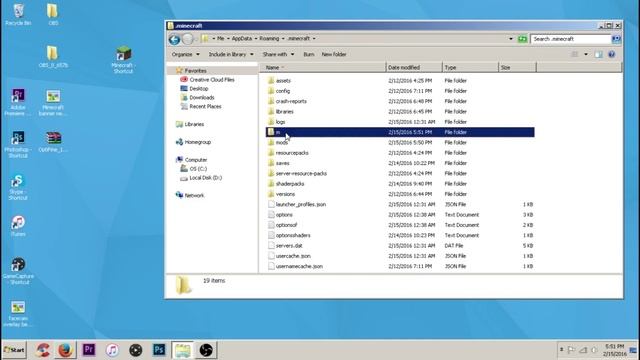Open Minecraft banner image on desktop
Screen dimensions: 640x360
coord(53,103)
